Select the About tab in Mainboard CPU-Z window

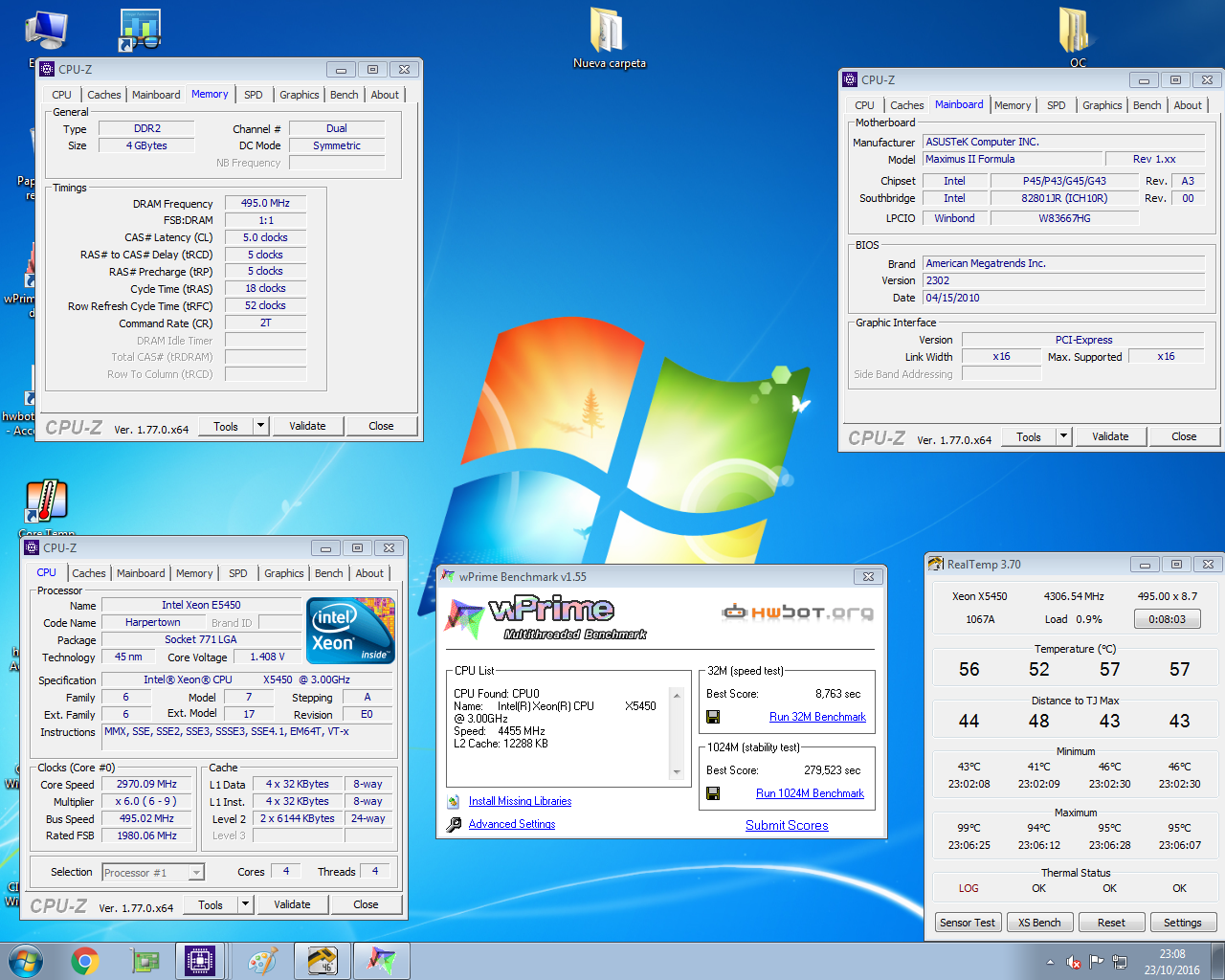click(x=1188, y=105)
